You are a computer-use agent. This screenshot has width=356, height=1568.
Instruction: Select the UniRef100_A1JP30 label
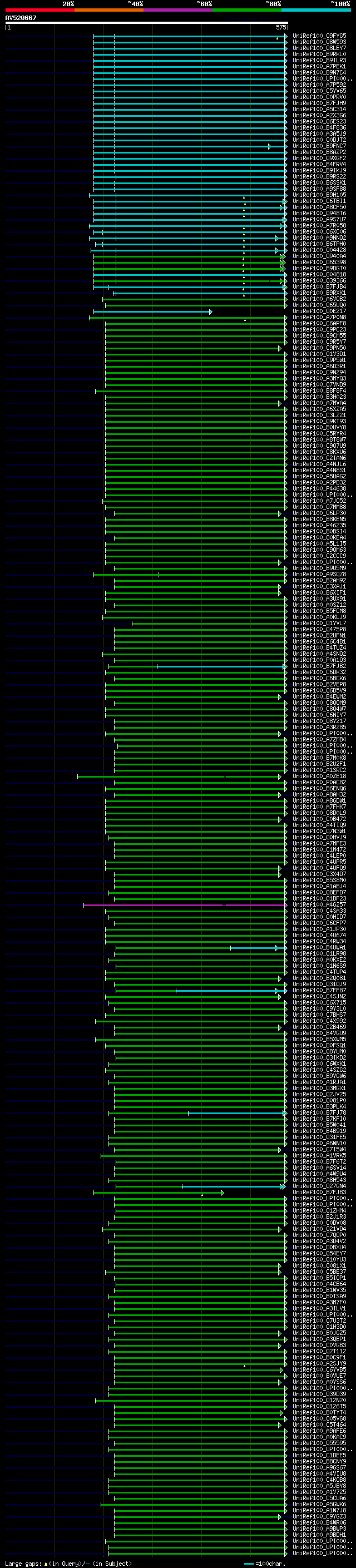[x=319, y=929]
